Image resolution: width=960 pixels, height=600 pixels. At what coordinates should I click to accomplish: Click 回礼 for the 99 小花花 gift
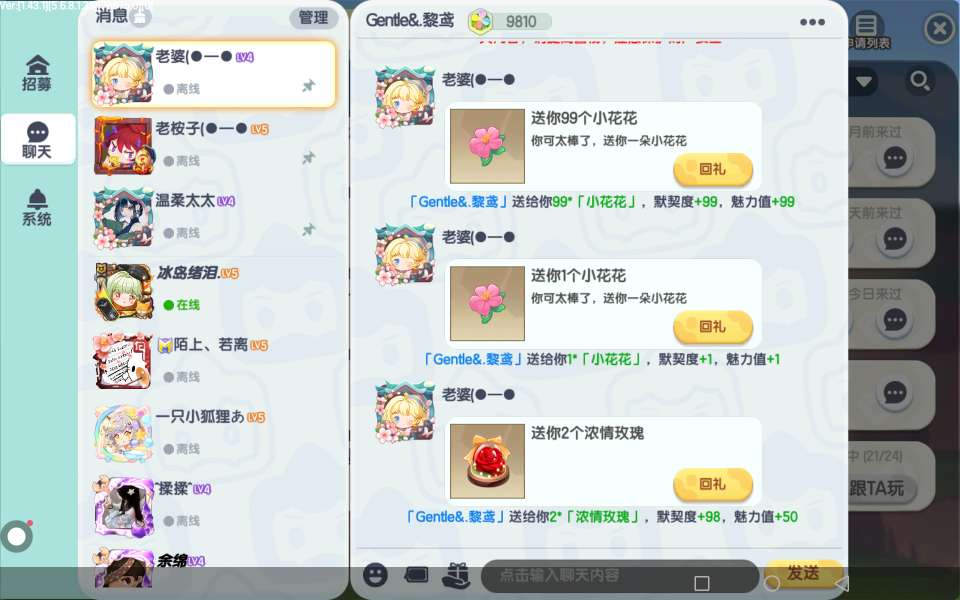tap(713, 169)
